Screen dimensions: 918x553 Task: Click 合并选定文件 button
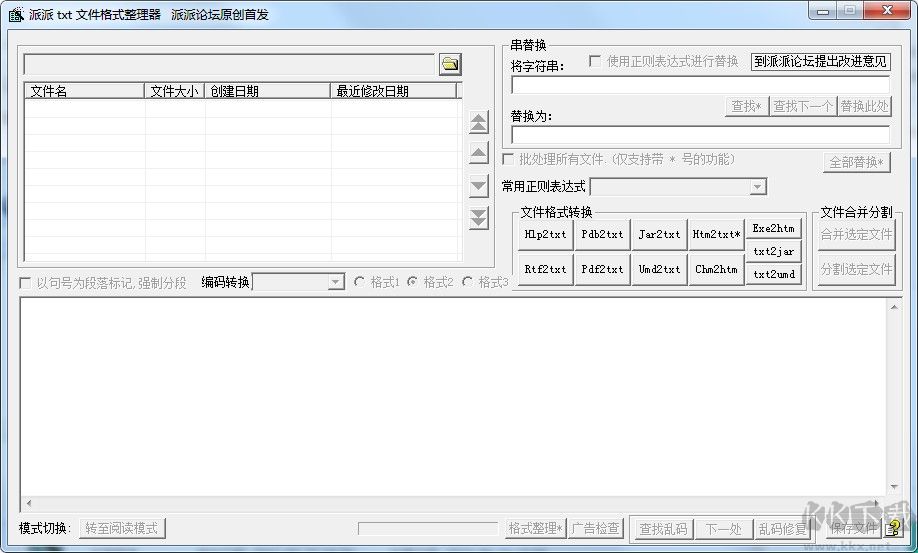(857, 235)
